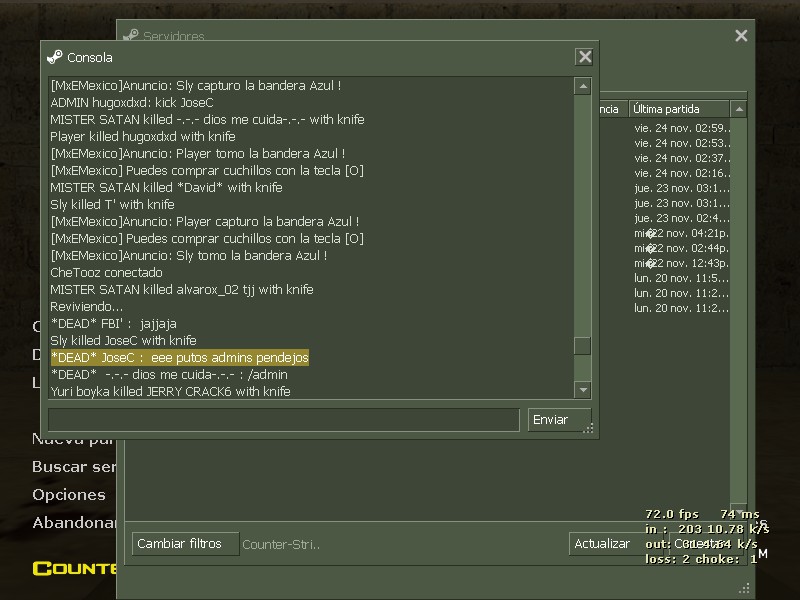
Task: Click line '*DEAD* FBI' : jajjaja'
Action: [x=113, y=323]
